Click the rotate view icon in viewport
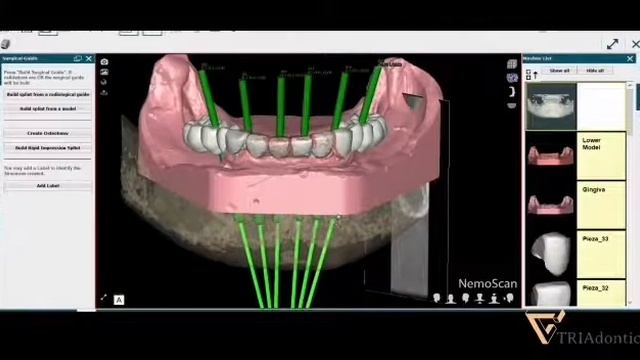This screenshot has height=360, width=640. click(x=104, y=82)
